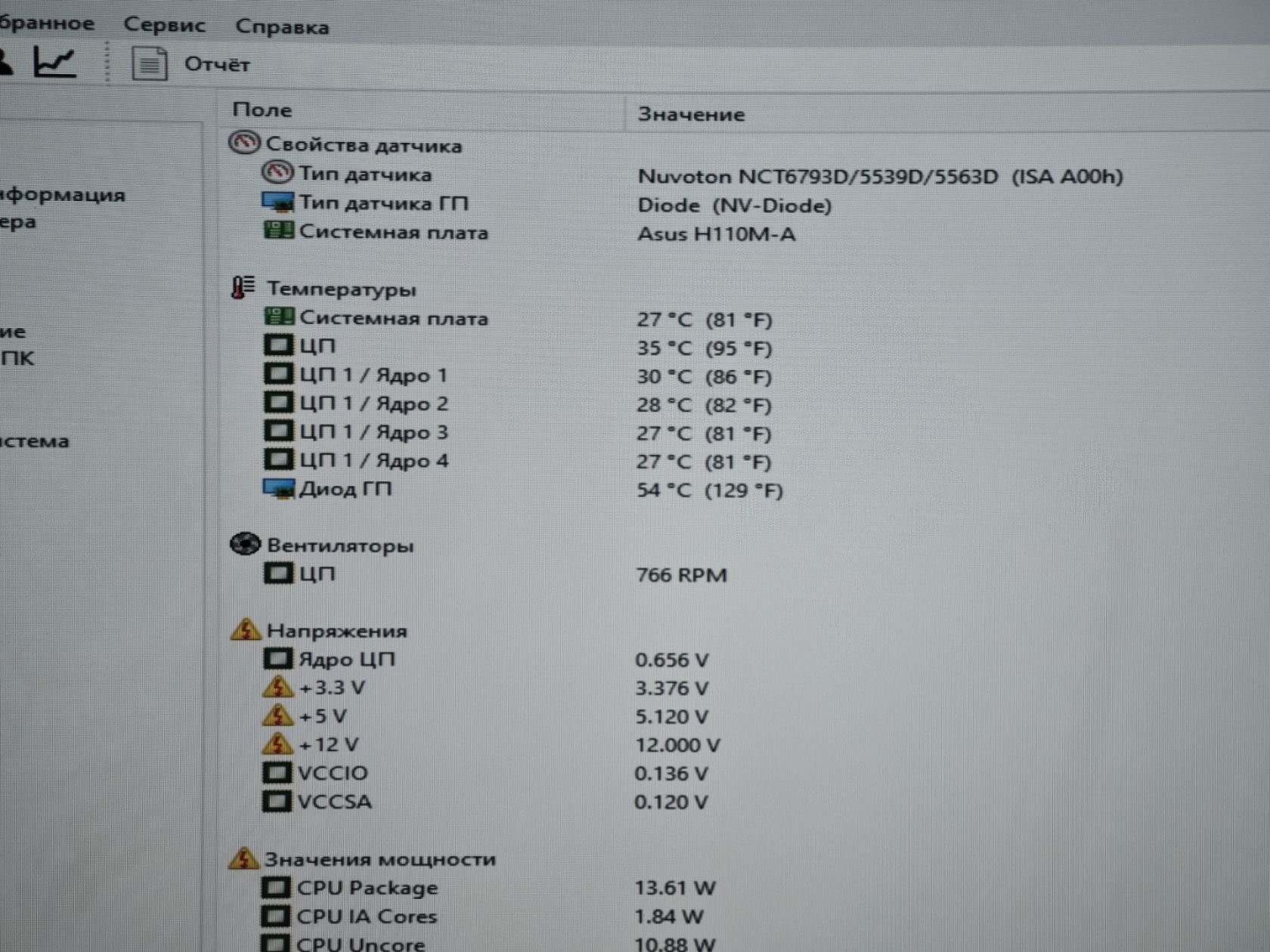
Task: Click the ЦП 1 / Ядро 1 chip icon
Action: click(x=278, y=373)
